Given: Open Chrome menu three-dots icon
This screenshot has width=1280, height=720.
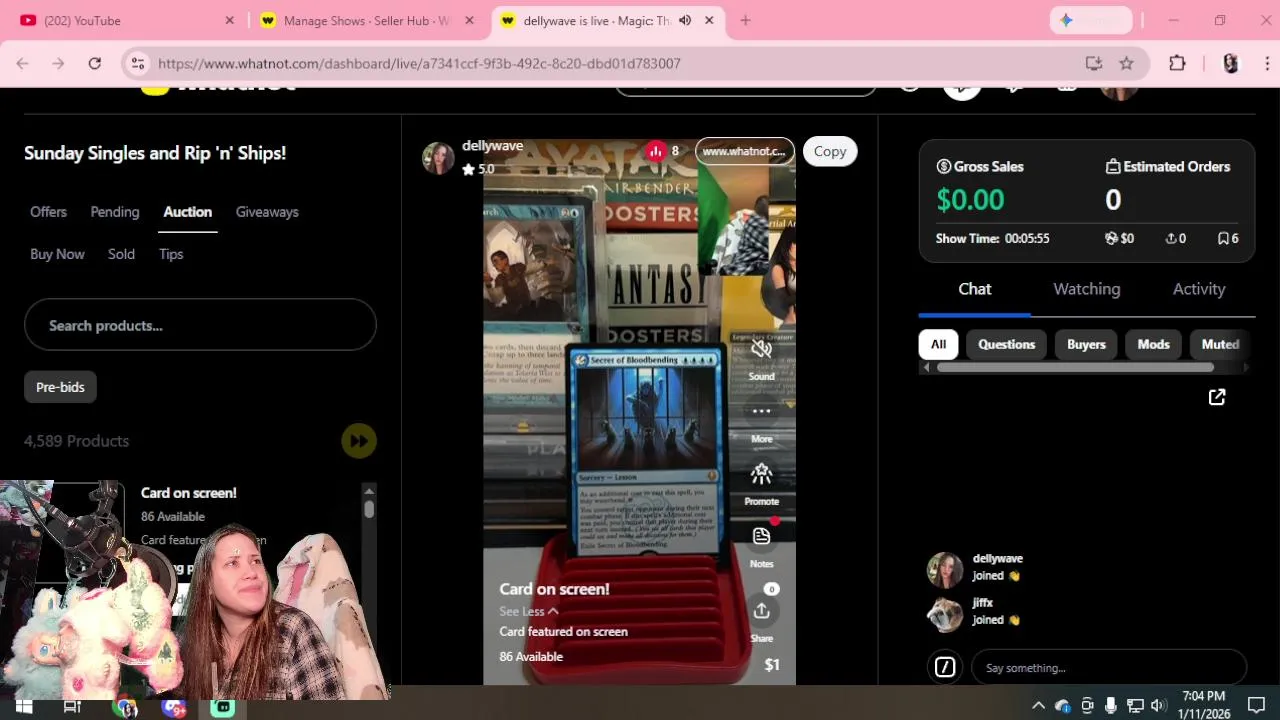Looking at the screenshot, I should [1267, 63].
